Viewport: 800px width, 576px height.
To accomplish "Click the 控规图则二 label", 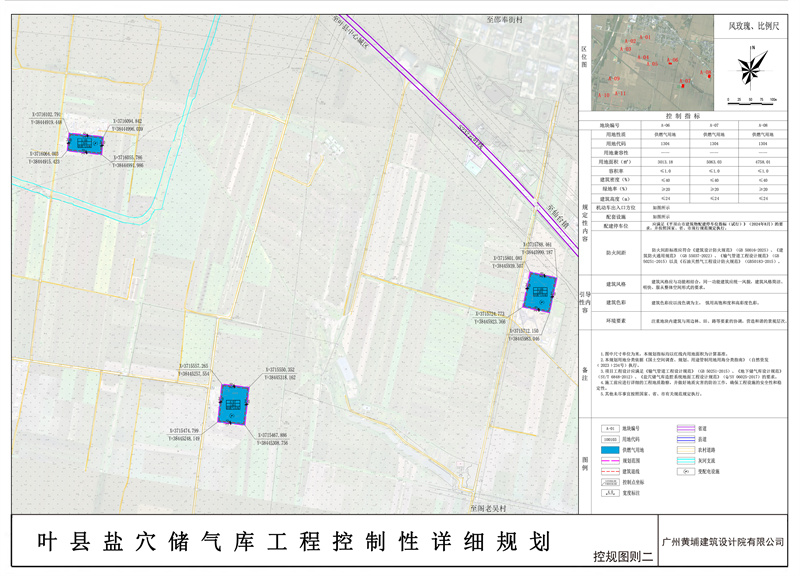I will click(x=621, y=555).
